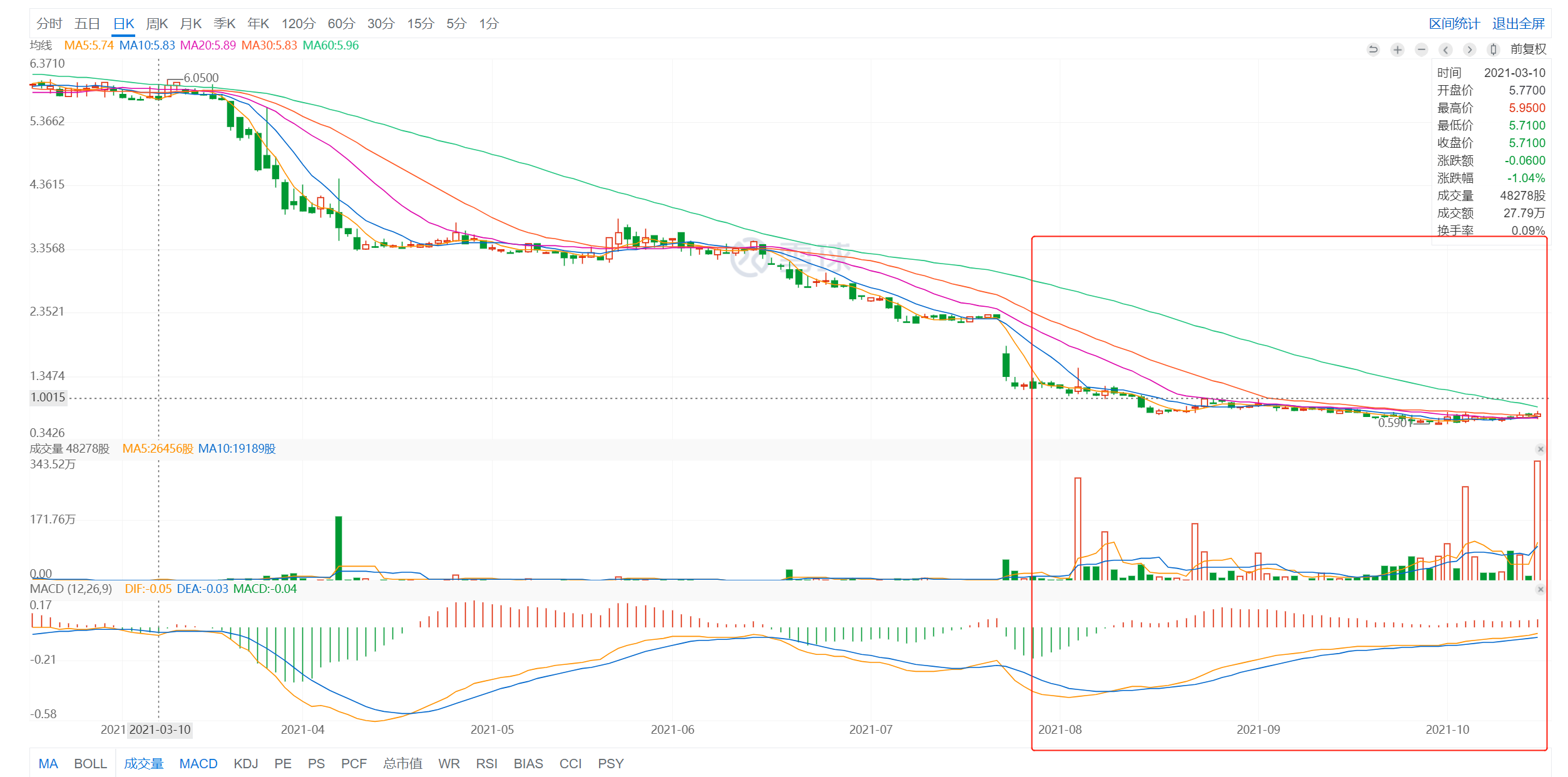Click 退出全屏 to exit fullscreen
This screenshot has height=777, width=1568.
click(1518, 24)
